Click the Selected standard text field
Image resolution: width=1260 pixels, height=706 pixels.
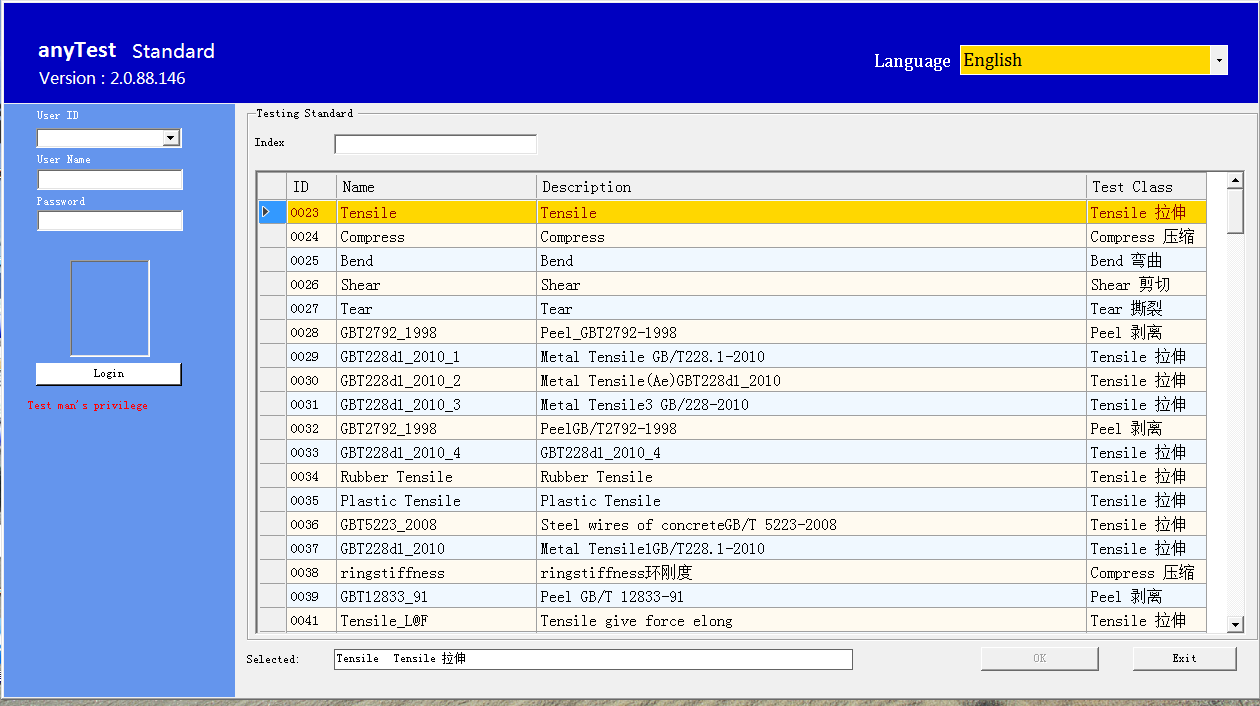(x=592, y=659)
